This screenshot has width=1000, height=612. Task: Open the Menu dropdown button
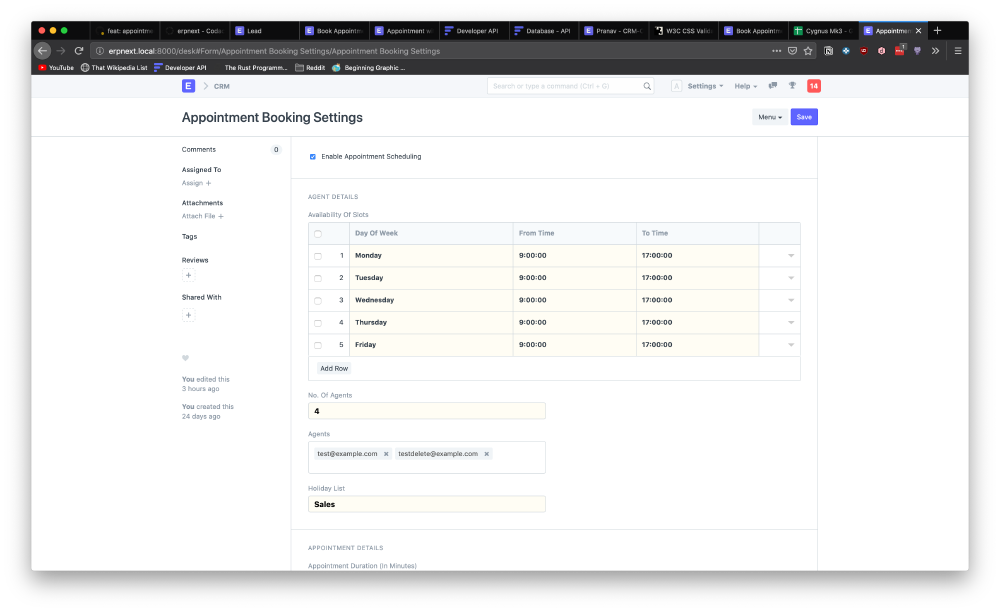click(x=768, y=117)
